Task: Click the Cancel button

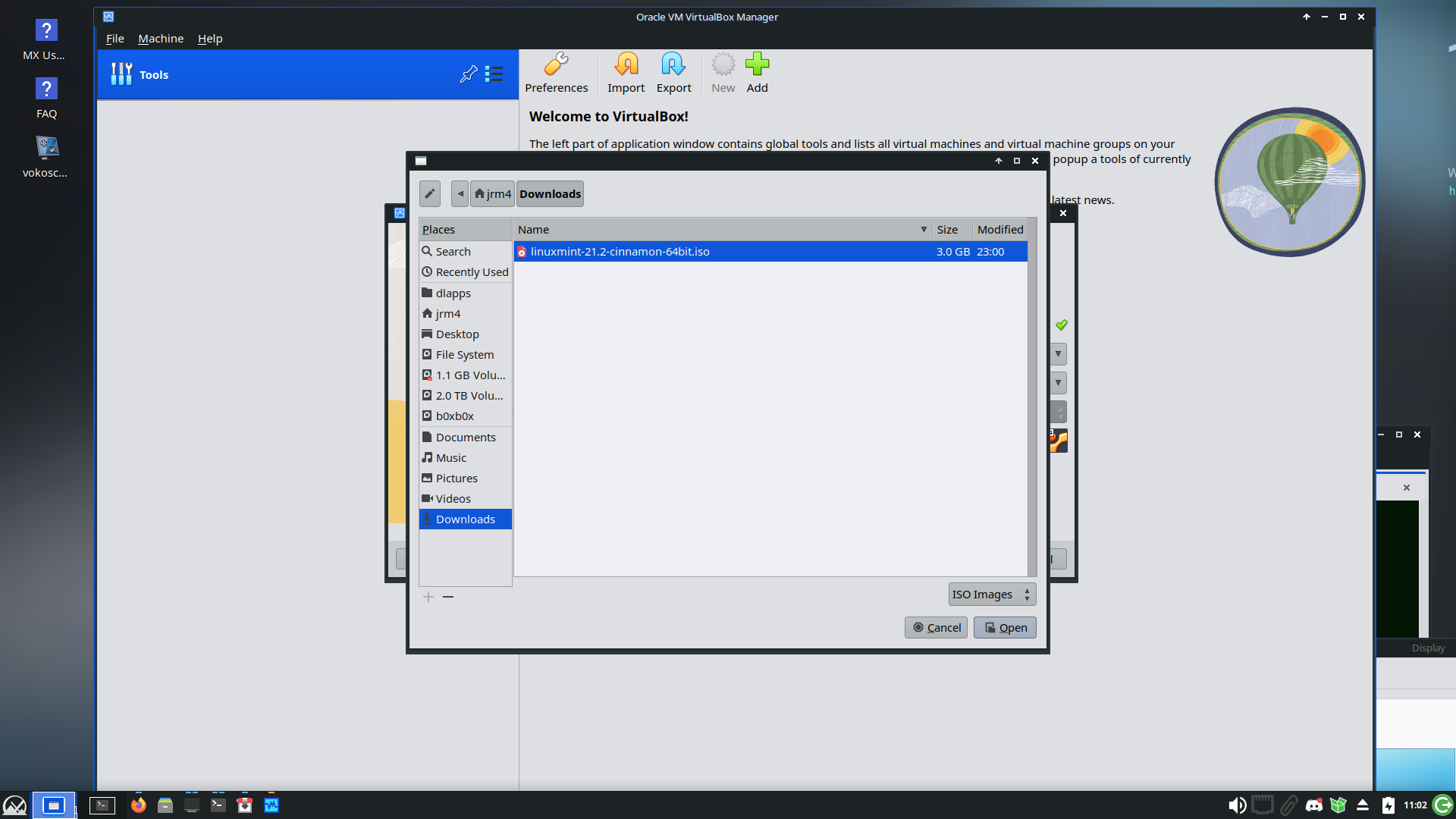Action: 936,627
